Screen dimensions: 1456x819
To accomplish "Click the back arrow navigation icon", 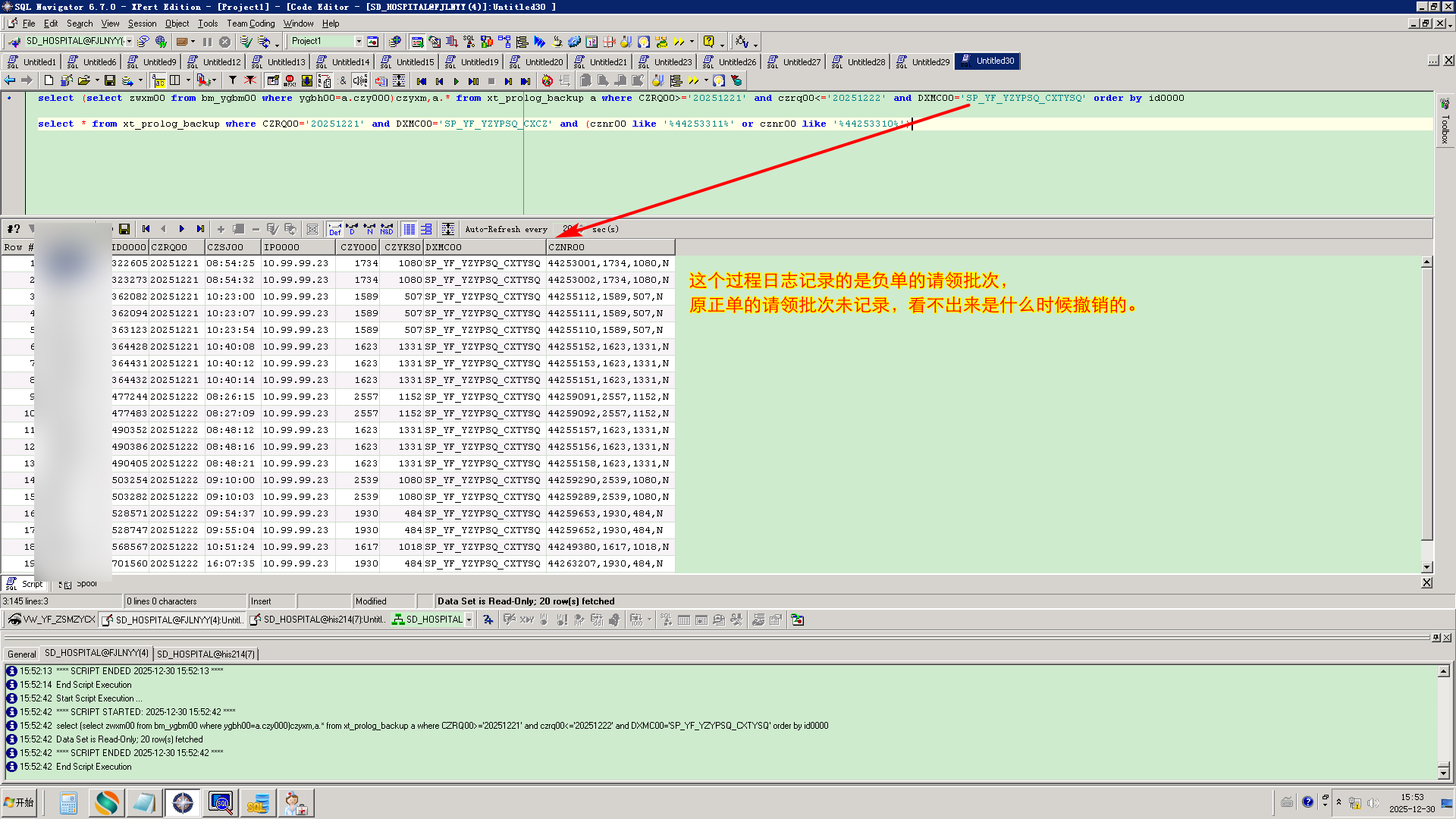I will 10,80.
